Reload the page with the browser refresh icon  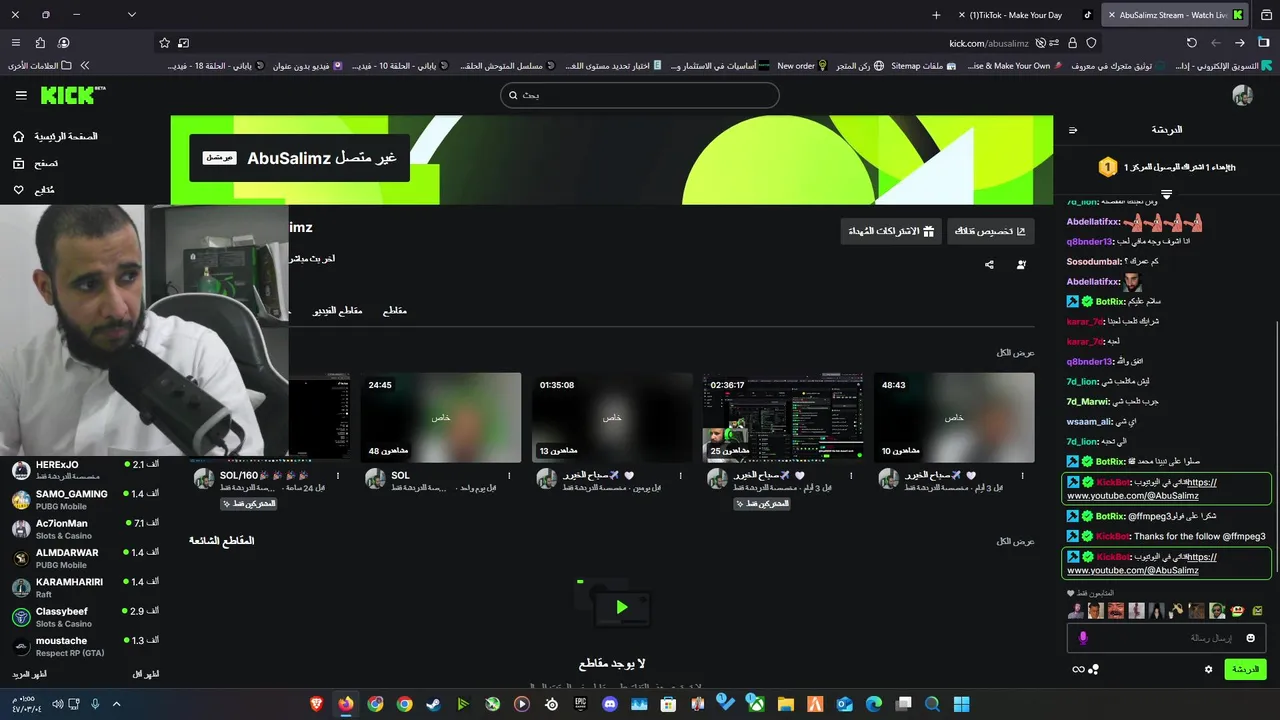1191,43
